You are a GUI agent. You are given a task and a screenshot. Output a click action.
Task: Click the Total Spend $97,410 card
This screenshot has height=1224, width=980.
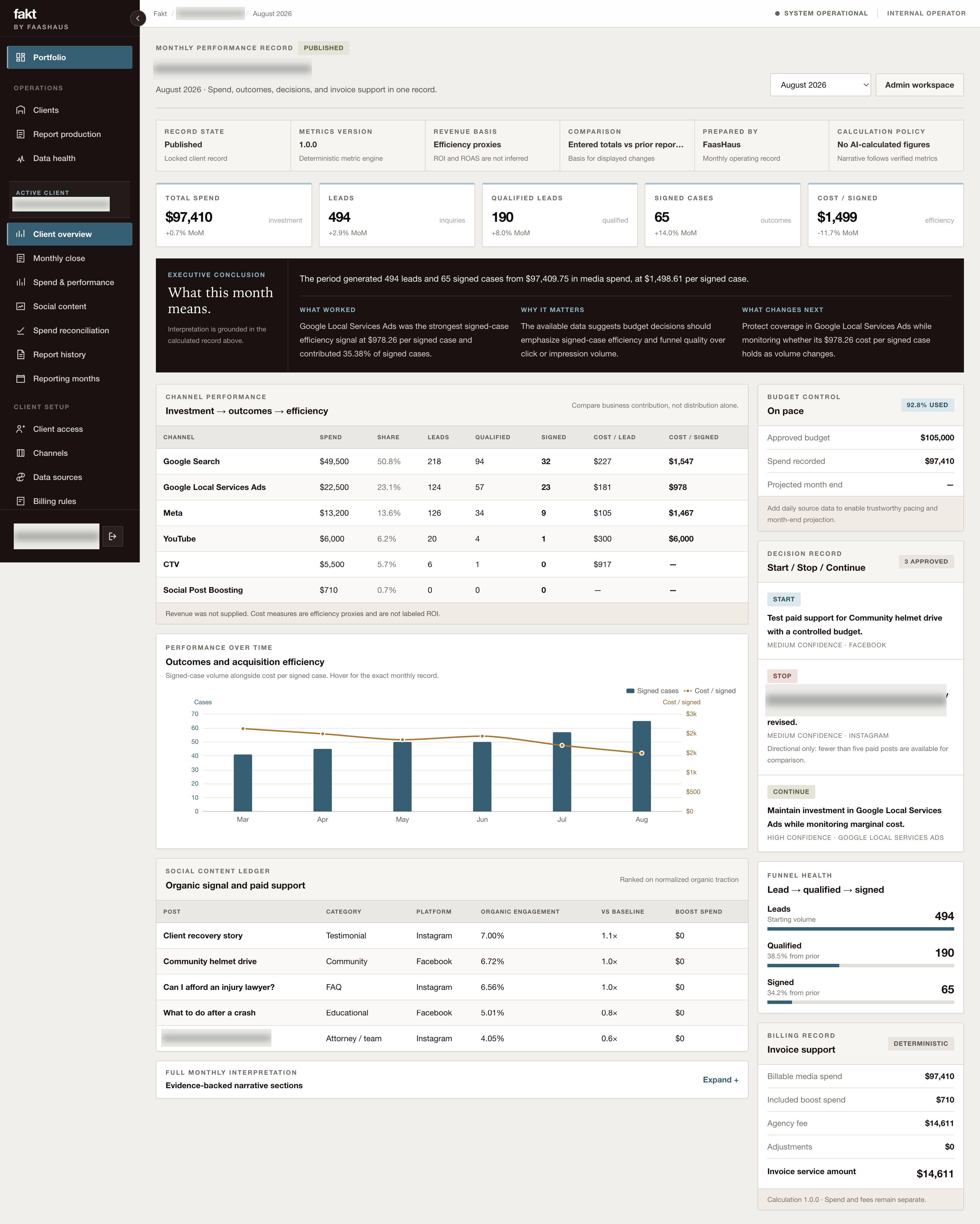(234, 215)
